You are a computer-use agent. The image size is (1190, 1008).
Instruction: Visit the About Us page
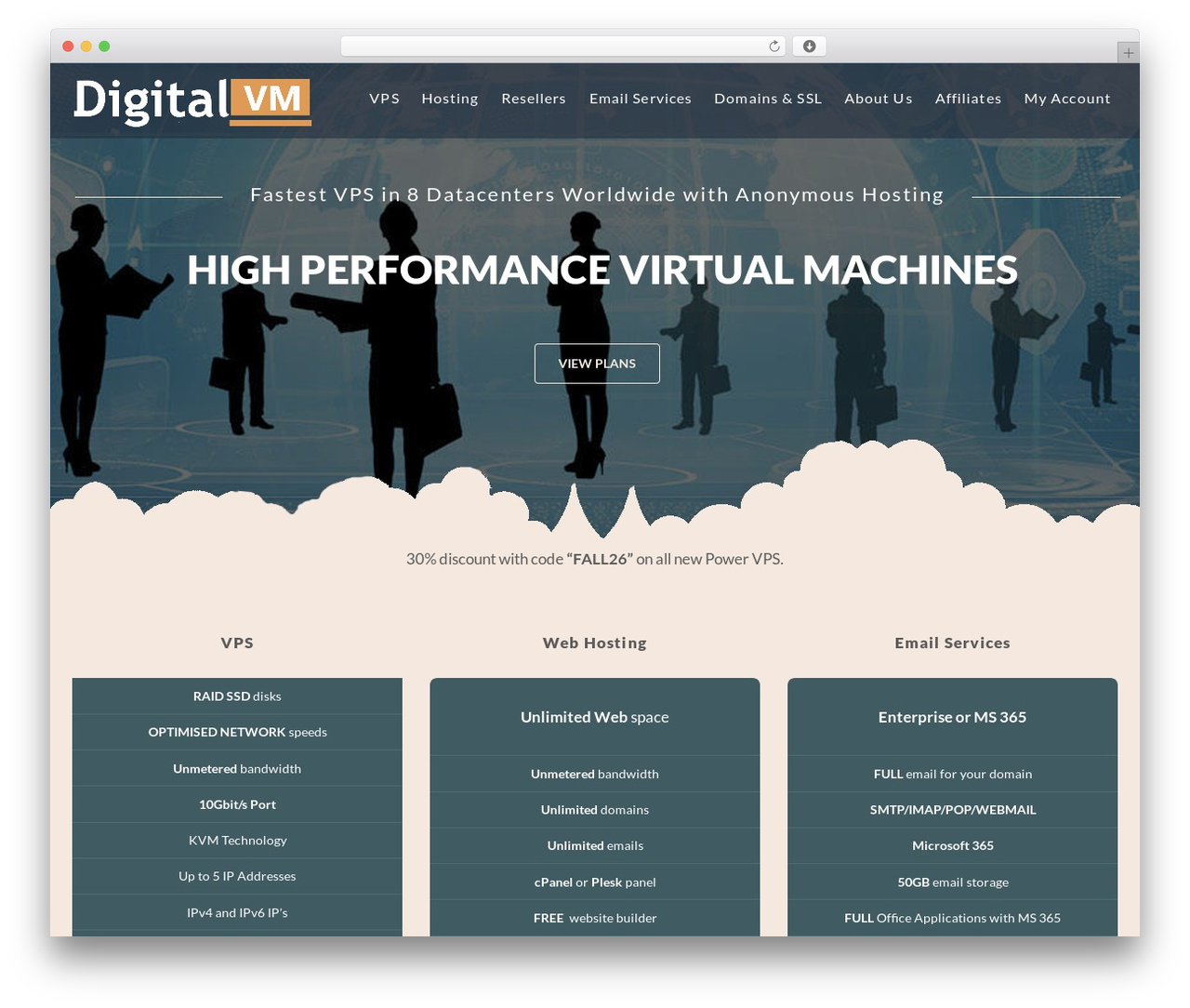(879, 99)
